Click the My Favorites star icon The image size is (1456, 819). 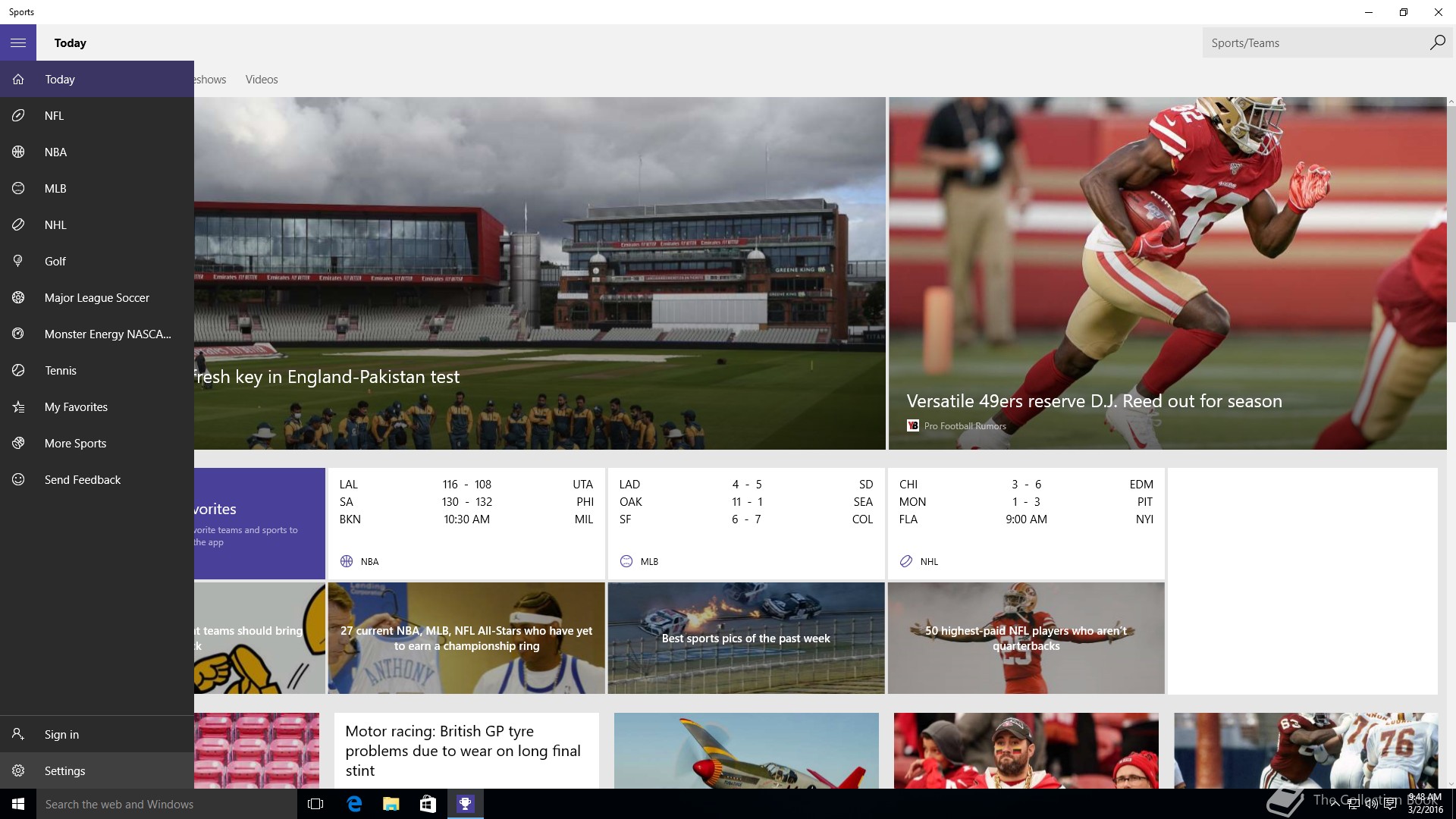[x=18, y=406]
